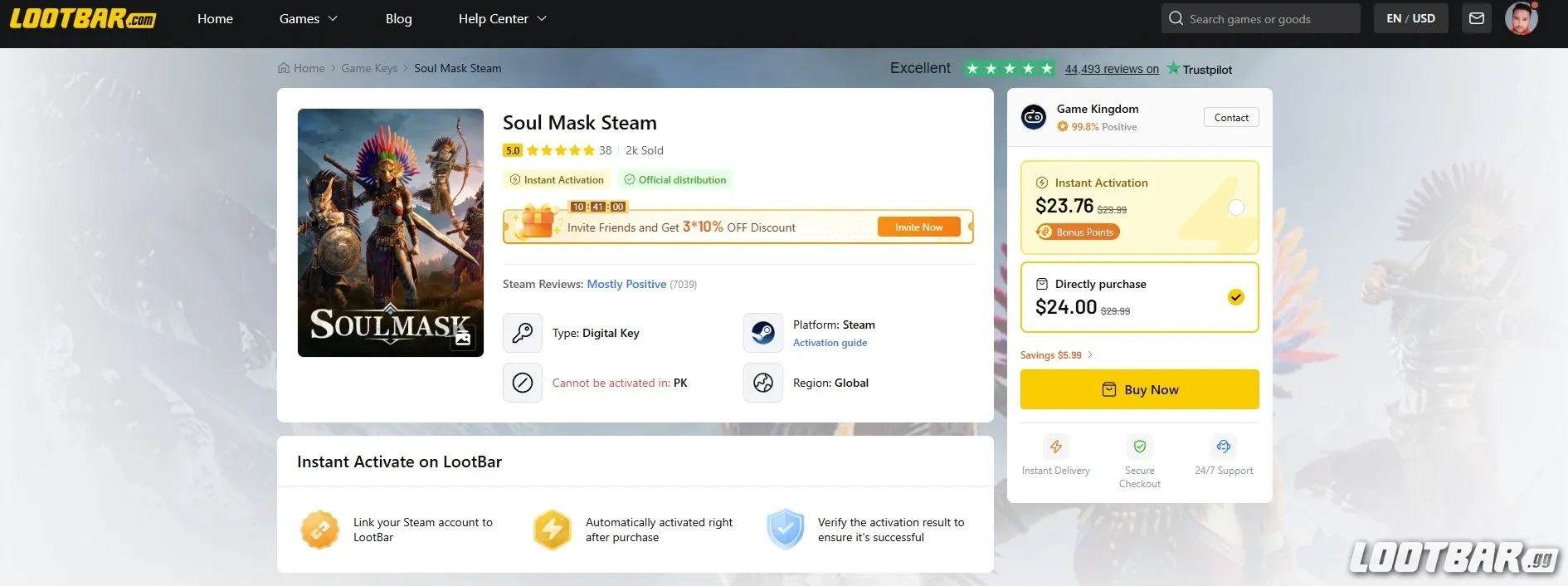The width and height of the screenshot is (1568, 586).
Task: Click the Invite Now button
Action: [x=919, y=227]
